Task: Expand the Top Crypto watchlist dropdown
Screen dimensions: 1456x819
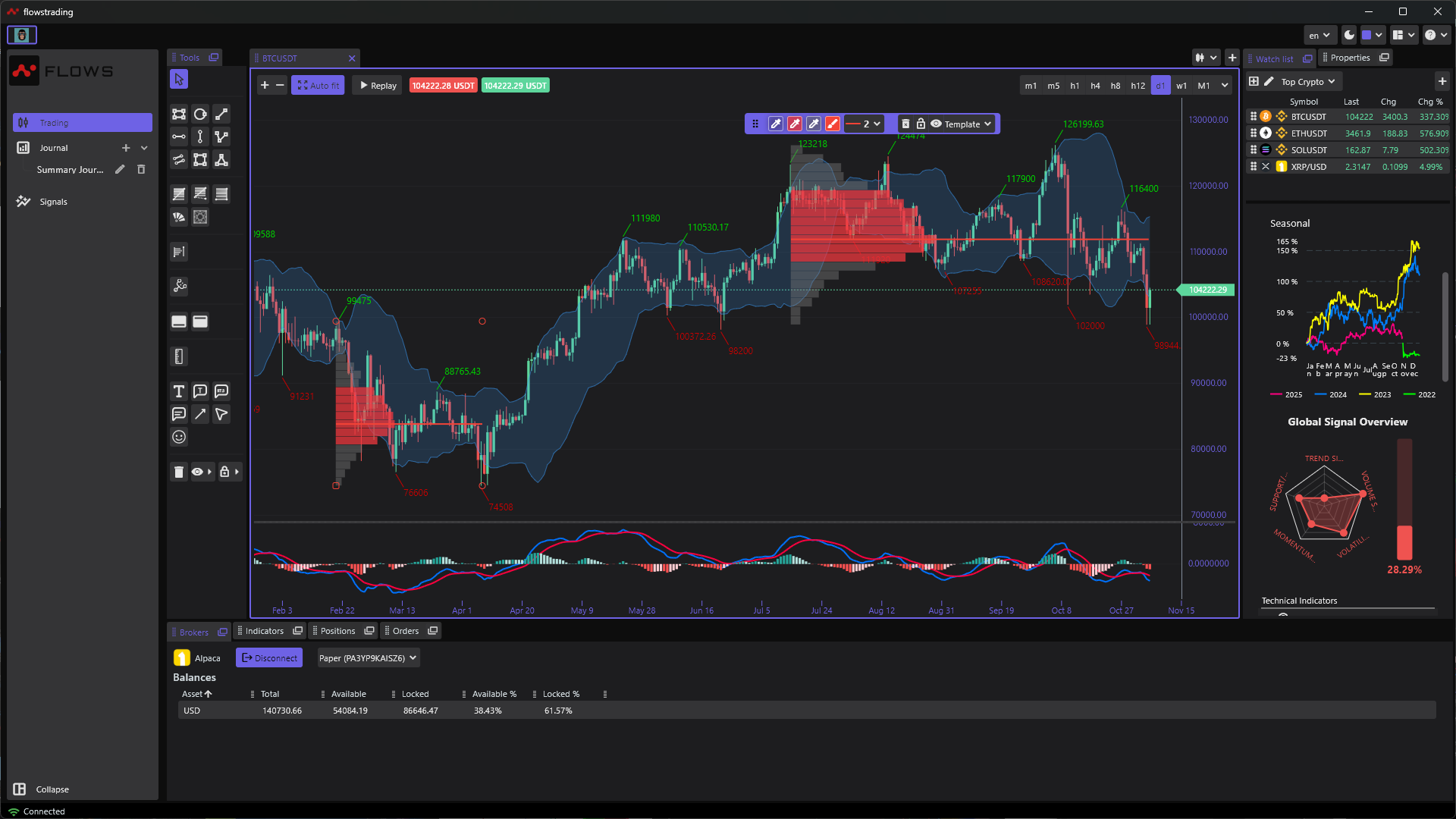Action: coord(1308,81)
